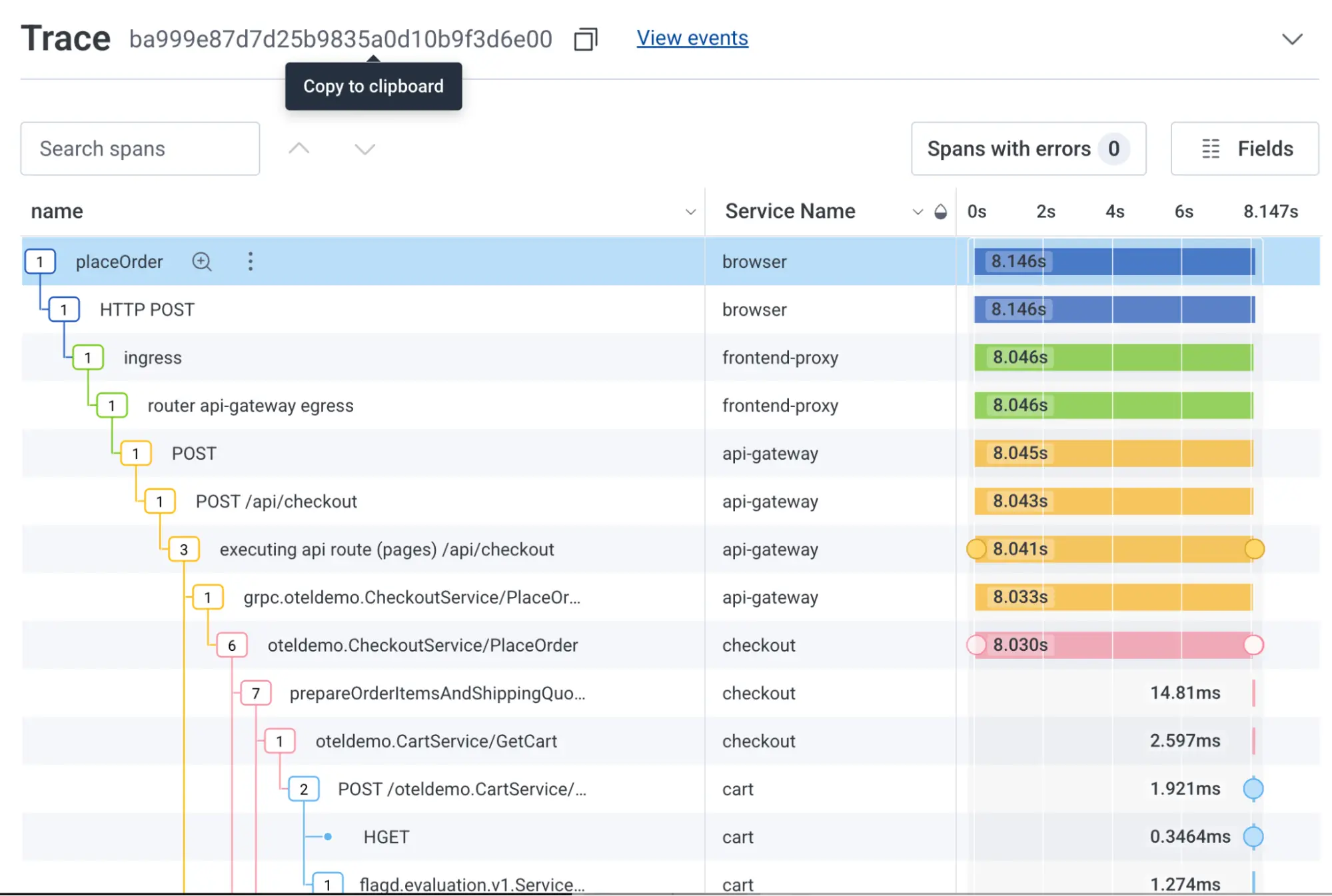Collapse children of CheckoutService/PlaceOrder span

[x=231, y=645]
